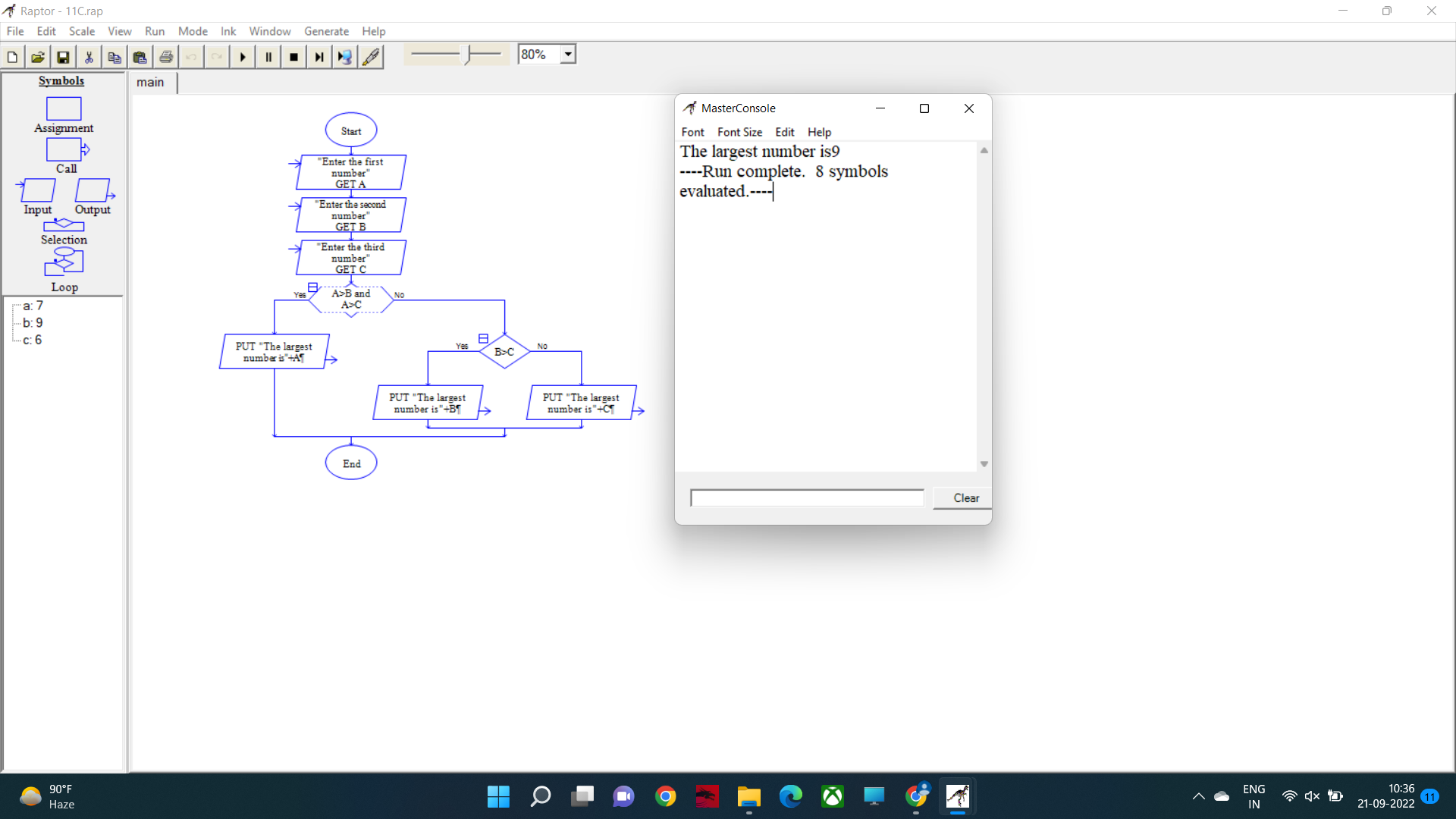Click the MasterConsole command input field
The height and width of the screenshot is (819, 1456).
(807, 498)
